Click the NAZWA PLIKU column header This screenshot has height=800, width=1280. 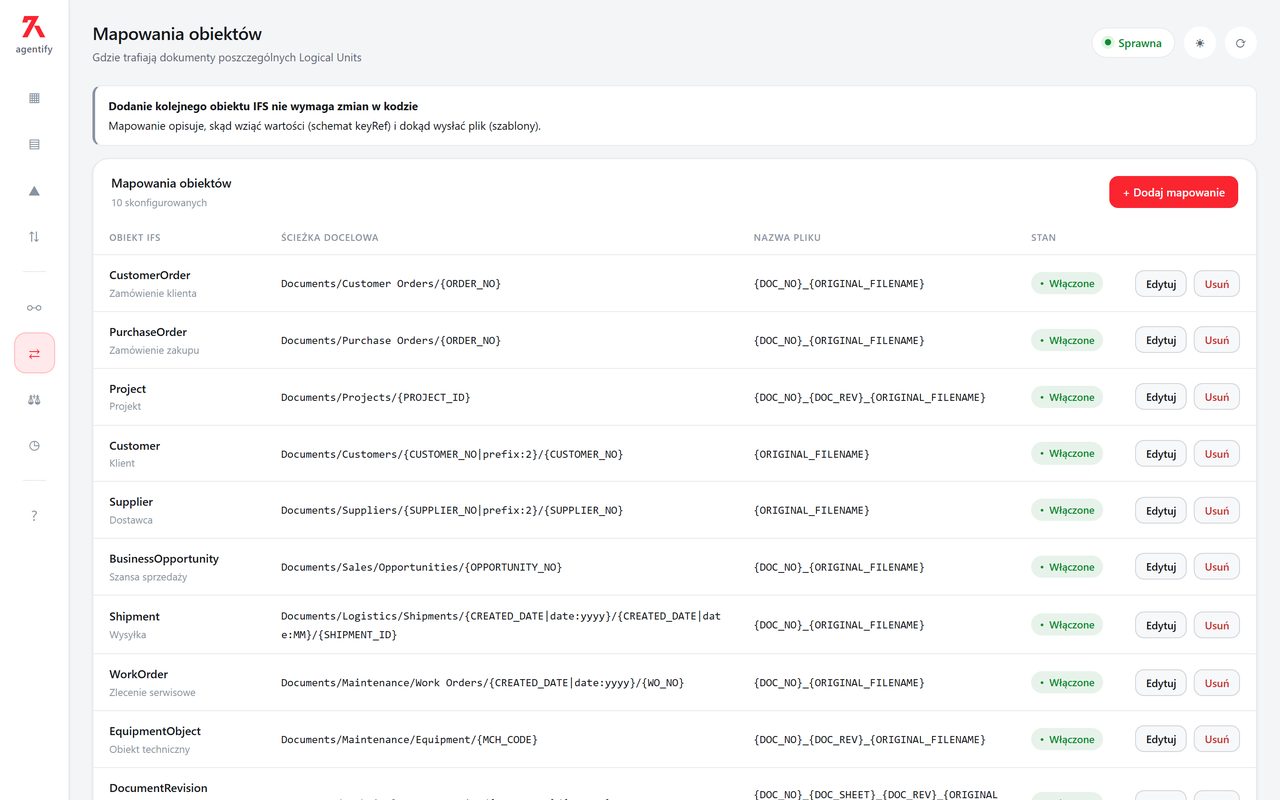(787, 238)
